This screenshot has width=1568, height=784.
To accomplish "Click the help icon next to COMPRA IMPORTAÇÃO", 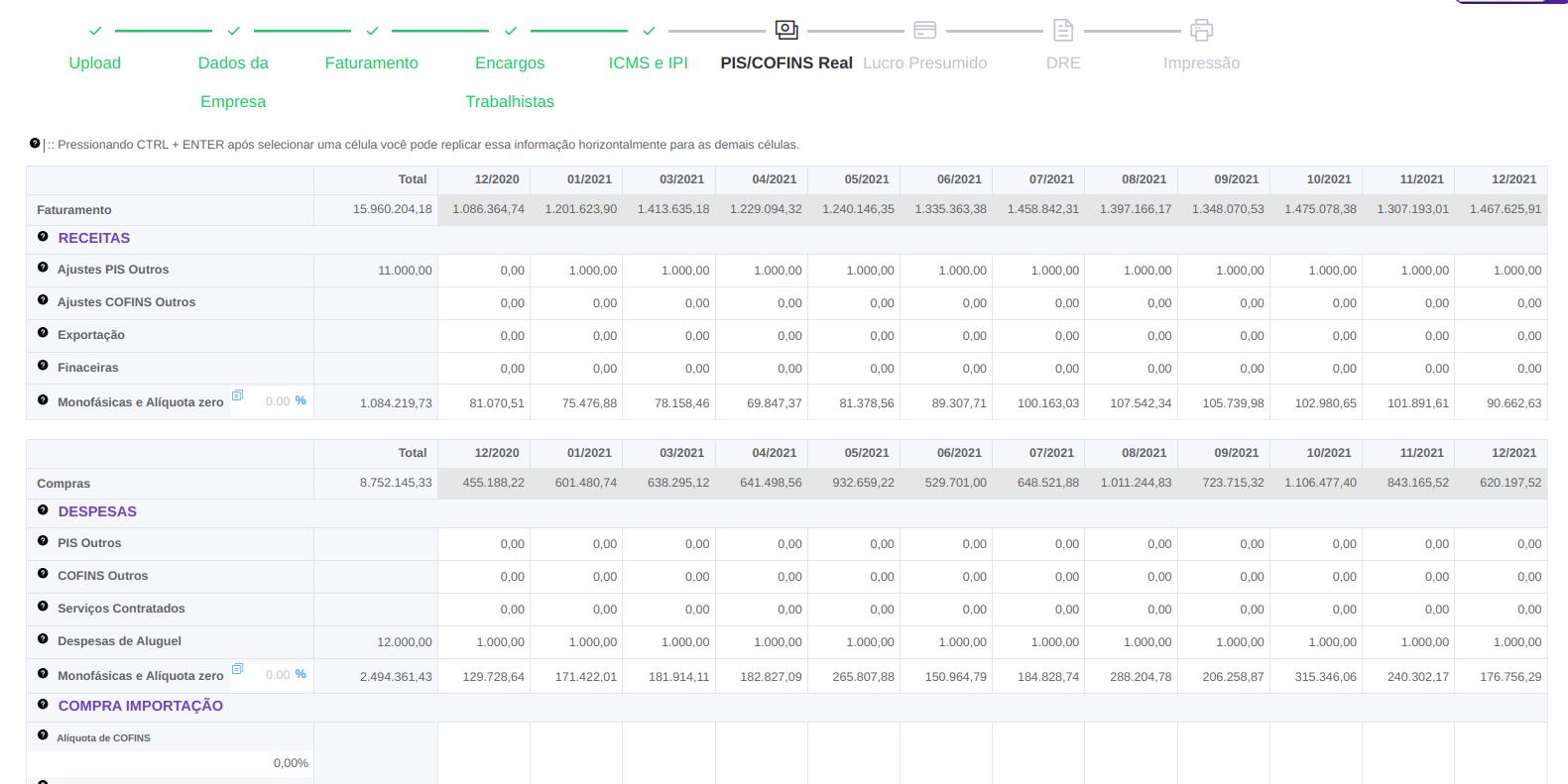I will pos(43,705).
